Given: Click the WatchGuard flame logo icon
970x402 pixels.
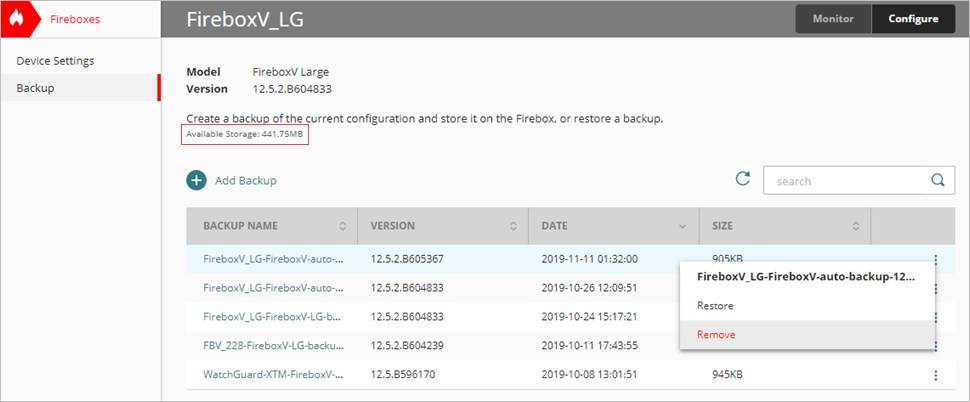Looking at the screenshot, I should tap(16, 19).
